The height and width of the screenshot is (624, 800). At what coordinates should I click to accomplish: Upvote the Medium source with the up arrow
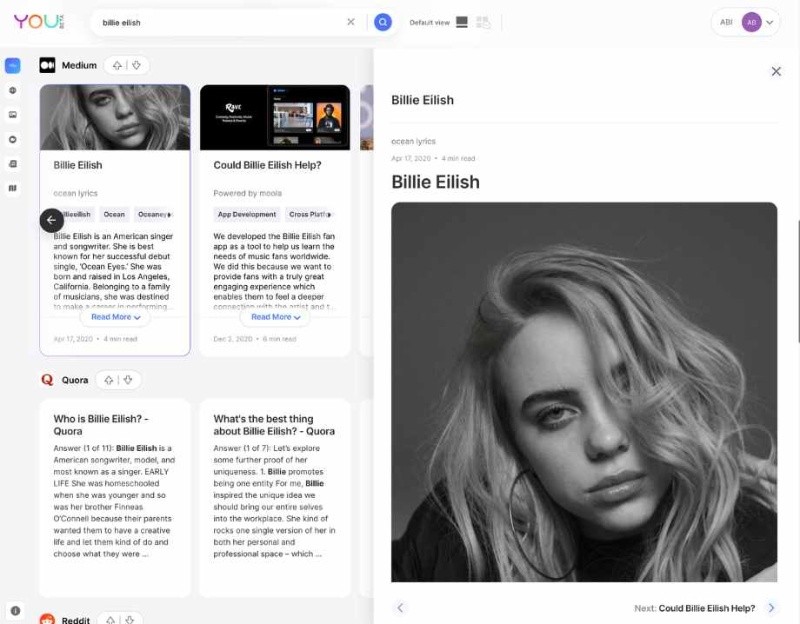pyautogui.click(x=117, y=66)
